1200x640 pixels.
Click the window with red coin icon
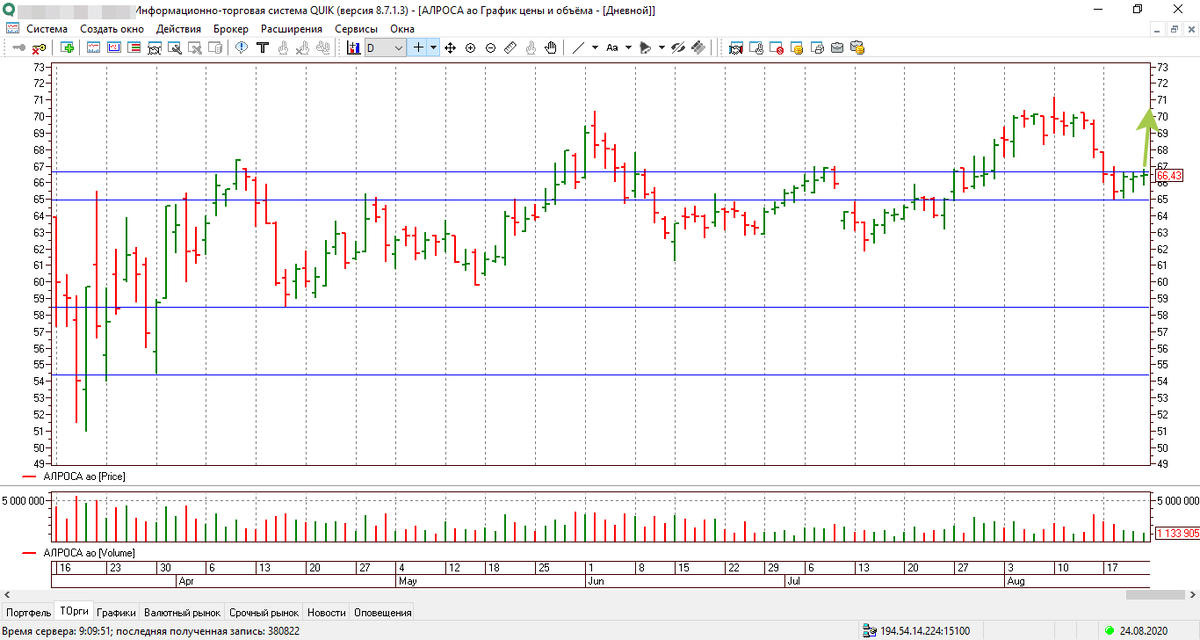776,47
